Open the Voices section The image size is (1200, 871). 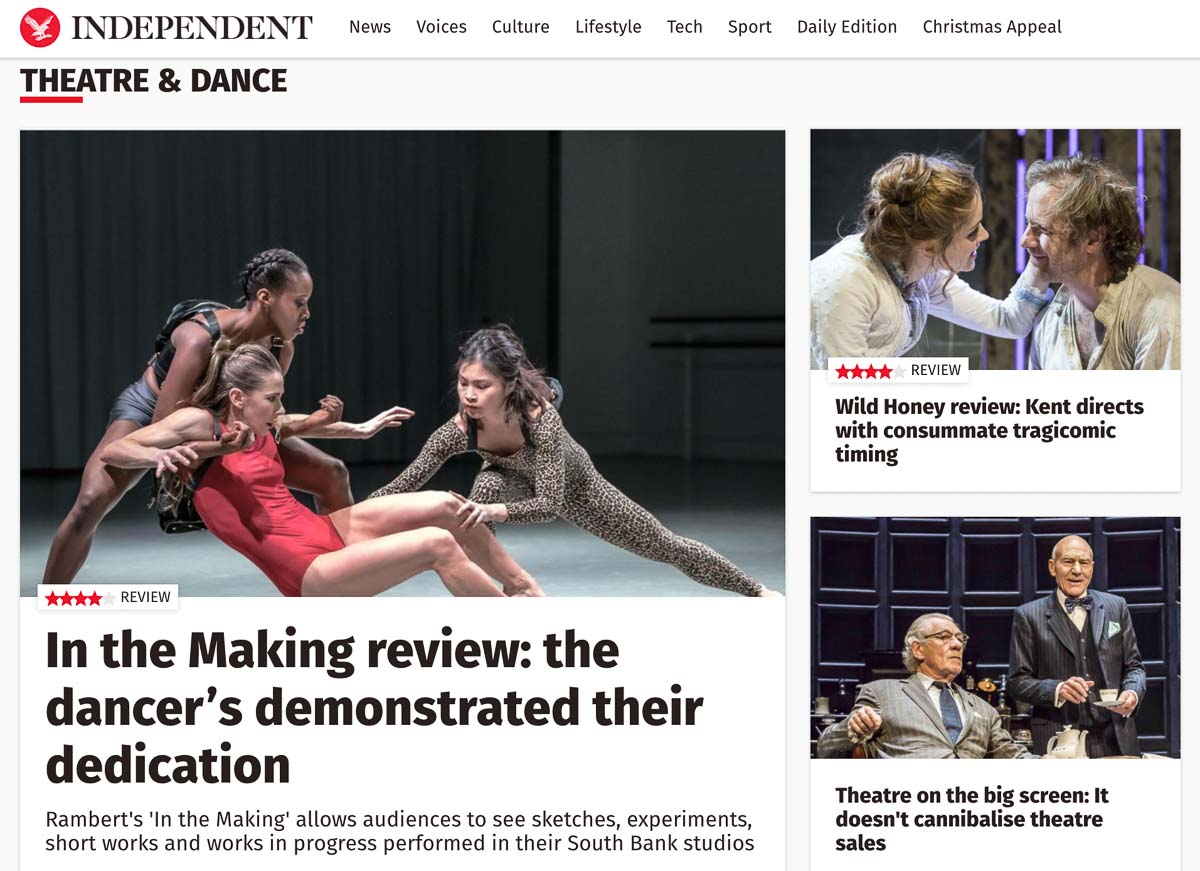(441, 27)
